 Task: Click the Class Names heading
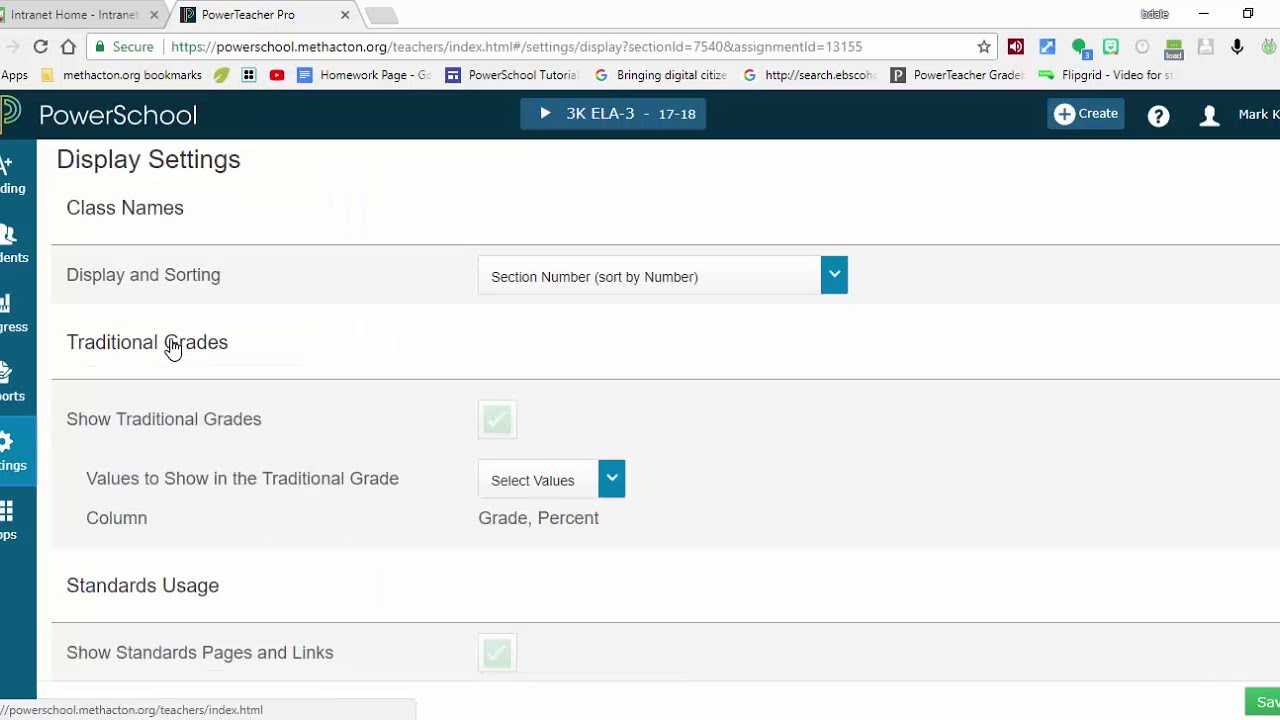pos(125,208)
